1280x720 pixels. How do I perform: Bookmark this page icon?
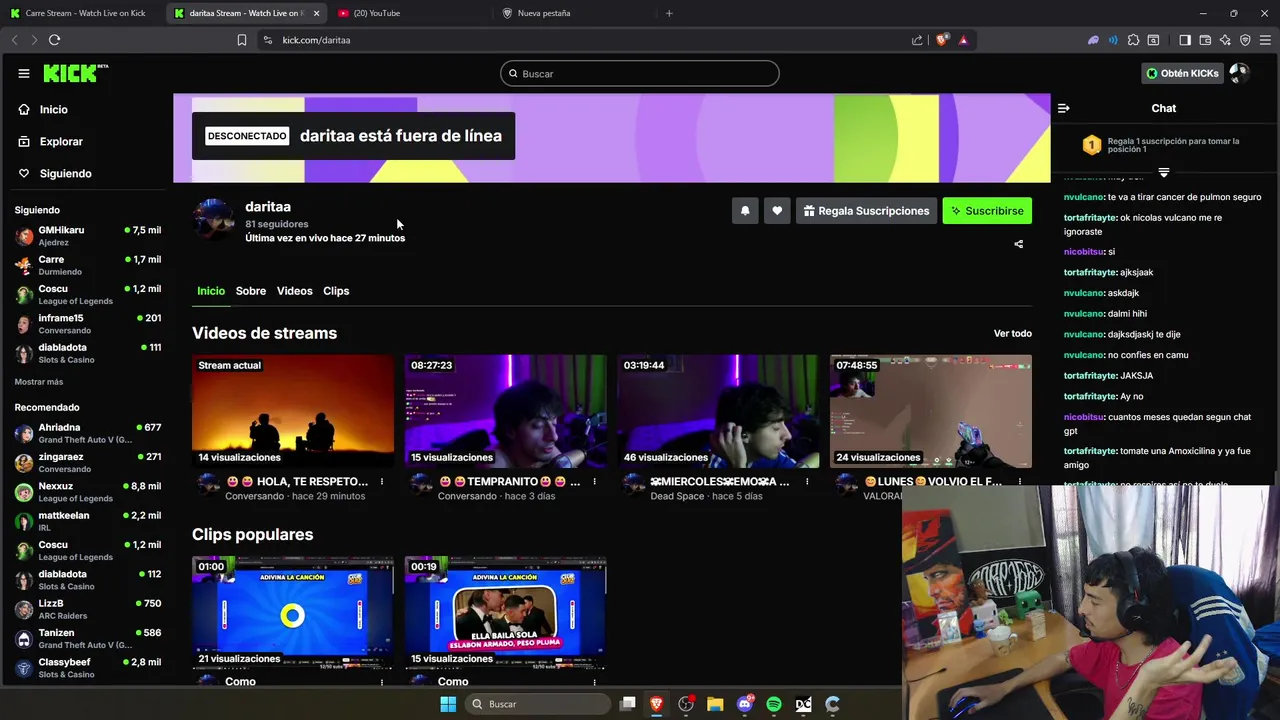click(242, 40)
